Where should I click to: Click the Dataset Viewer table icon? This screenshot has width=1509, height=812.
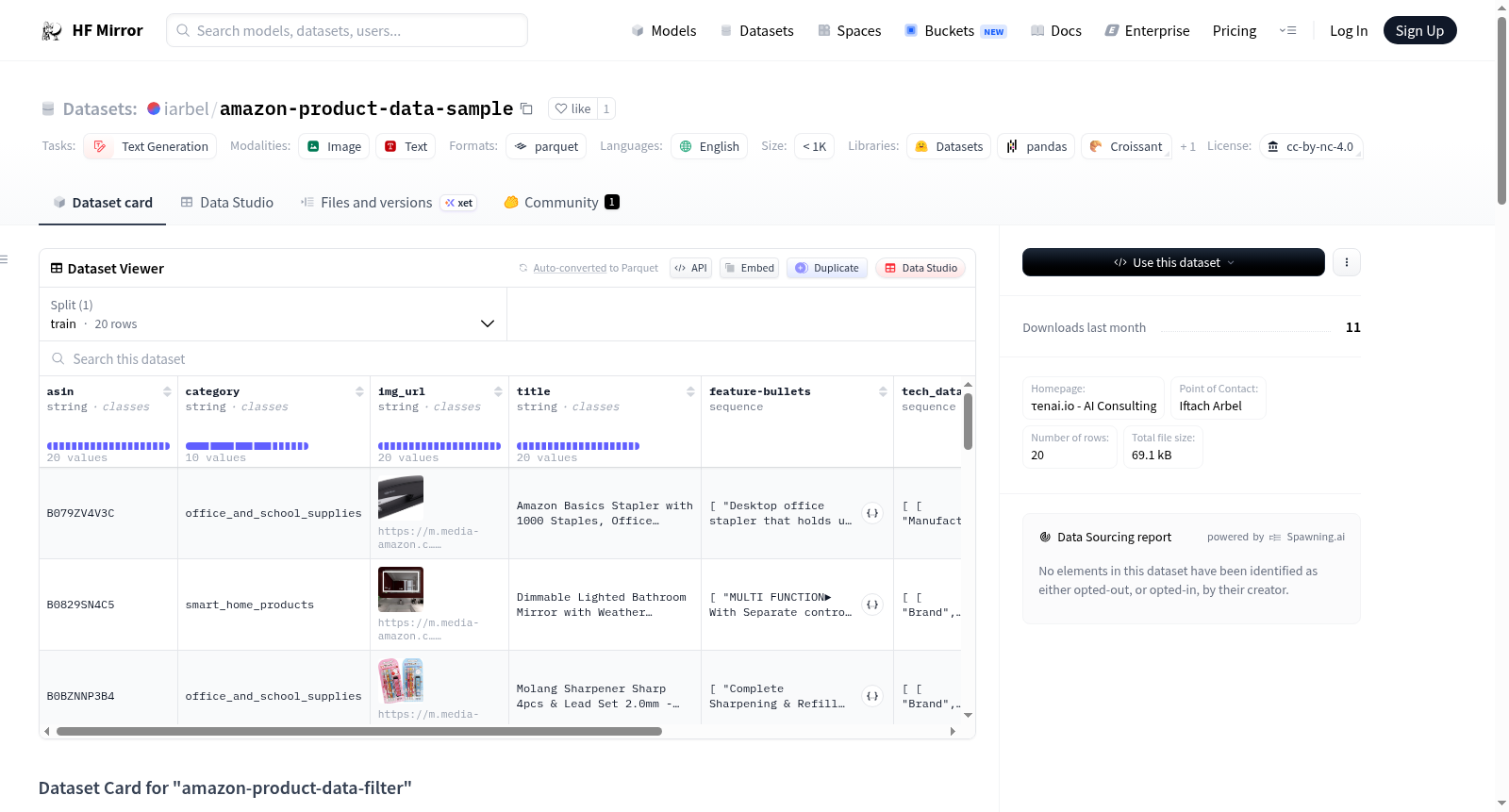point(57,268)
